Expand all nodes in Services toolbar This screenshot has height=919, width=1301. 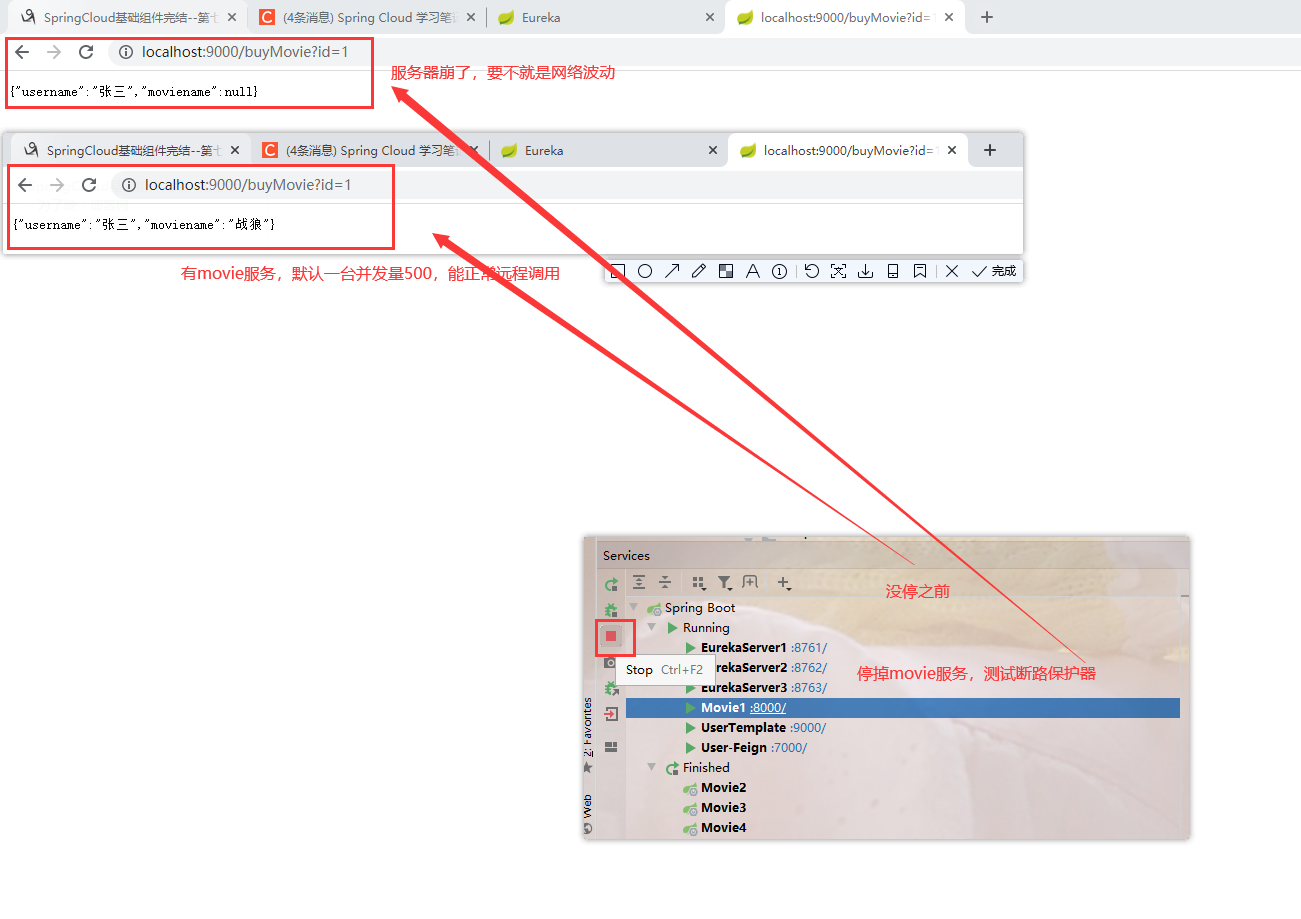(639, 582)
